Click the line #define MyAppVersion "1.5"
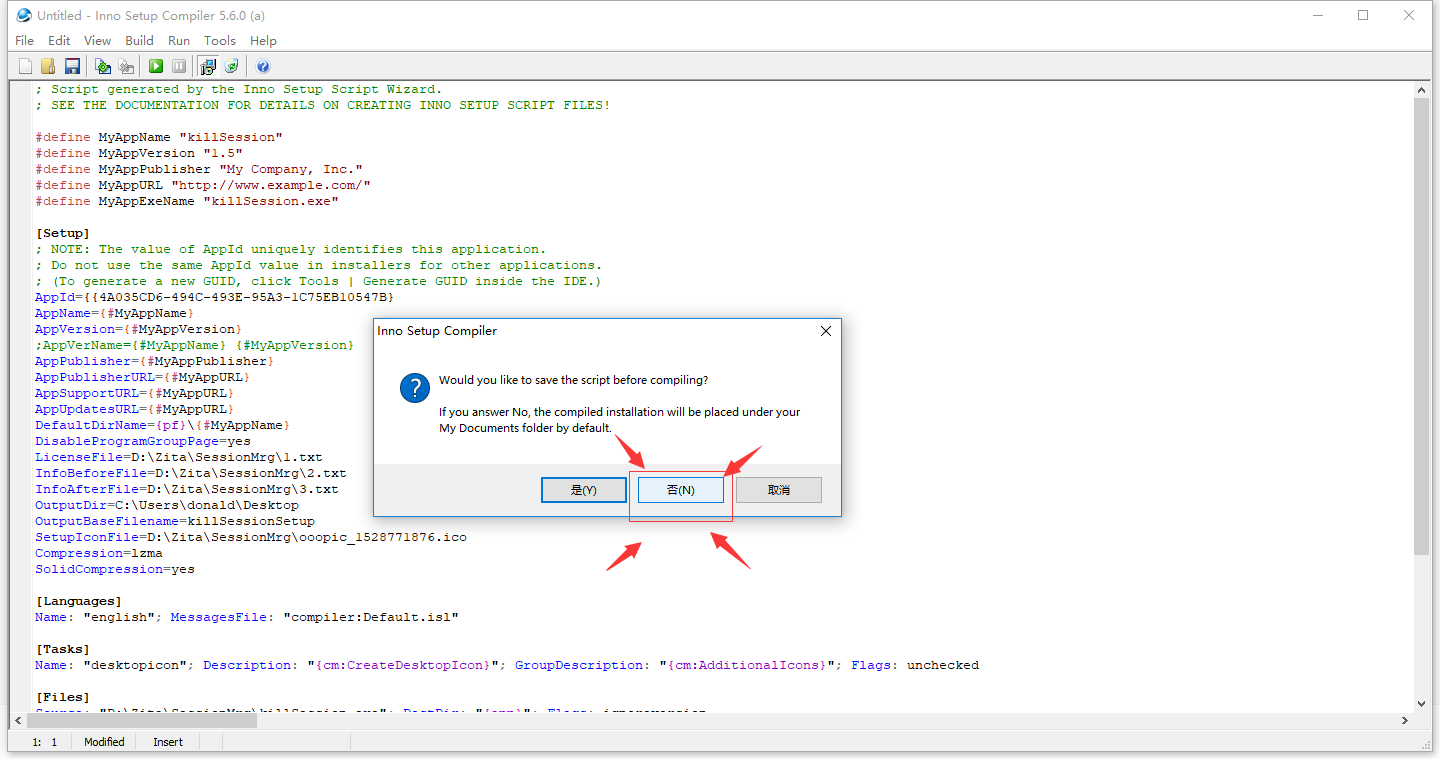This screenshot has height=759, width=1440. 139,153
